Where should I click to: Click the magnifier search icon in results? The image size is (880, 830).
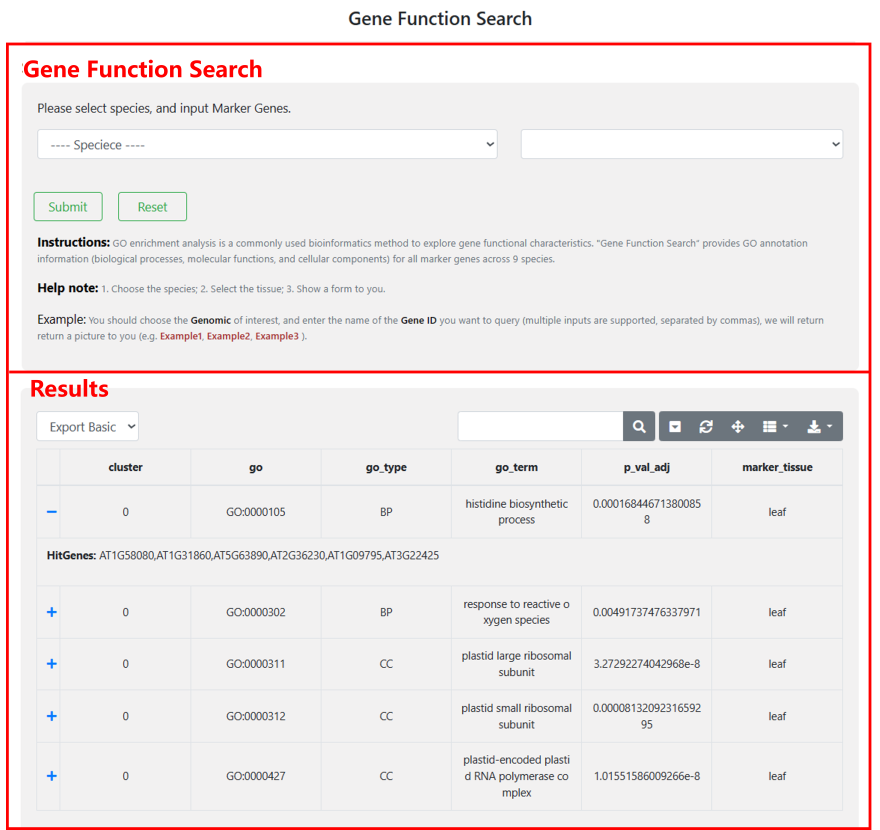pos(639,427)
